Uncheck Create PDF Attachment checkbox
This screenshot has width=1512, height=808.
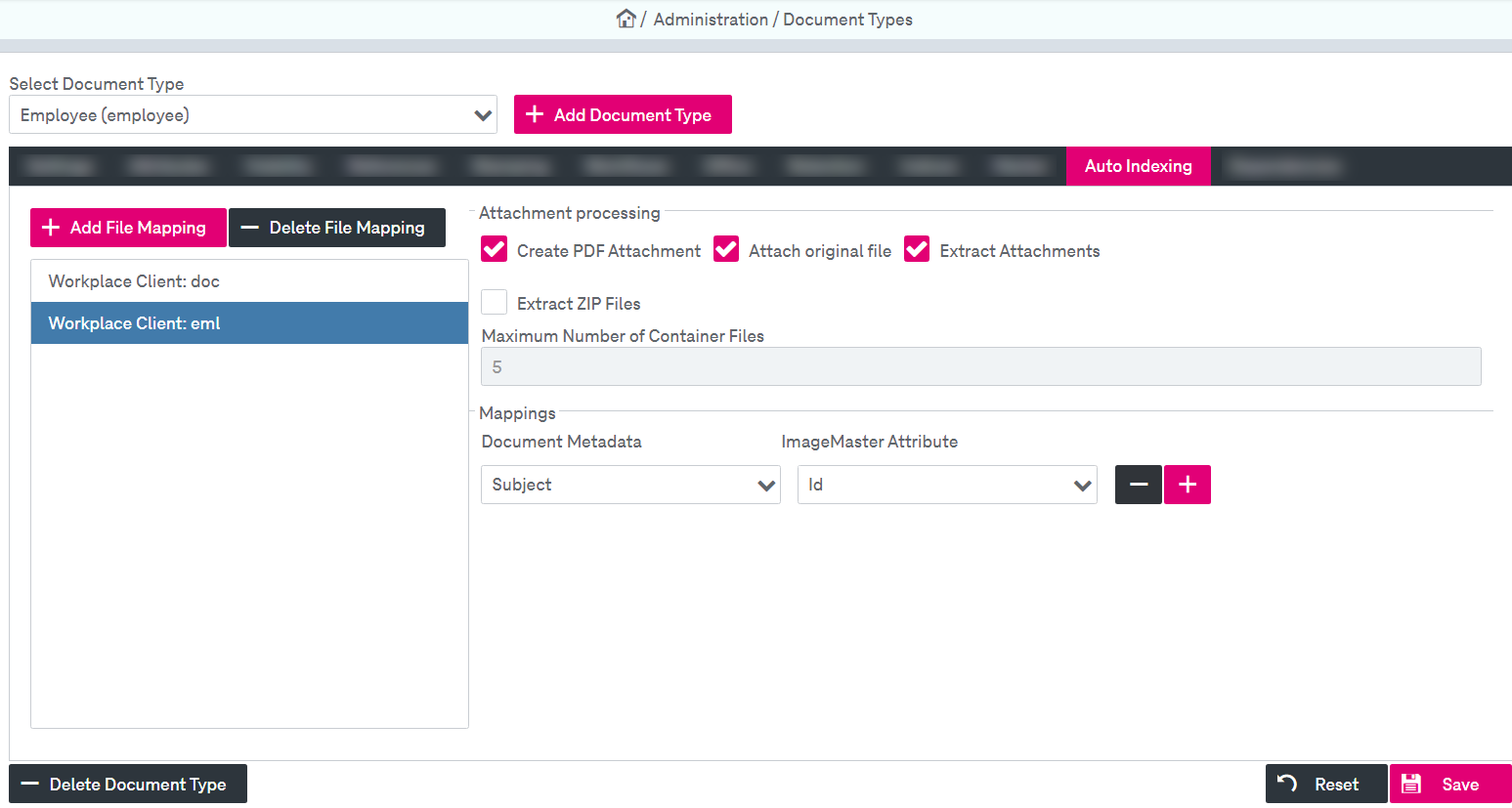(x=495, y=250)
